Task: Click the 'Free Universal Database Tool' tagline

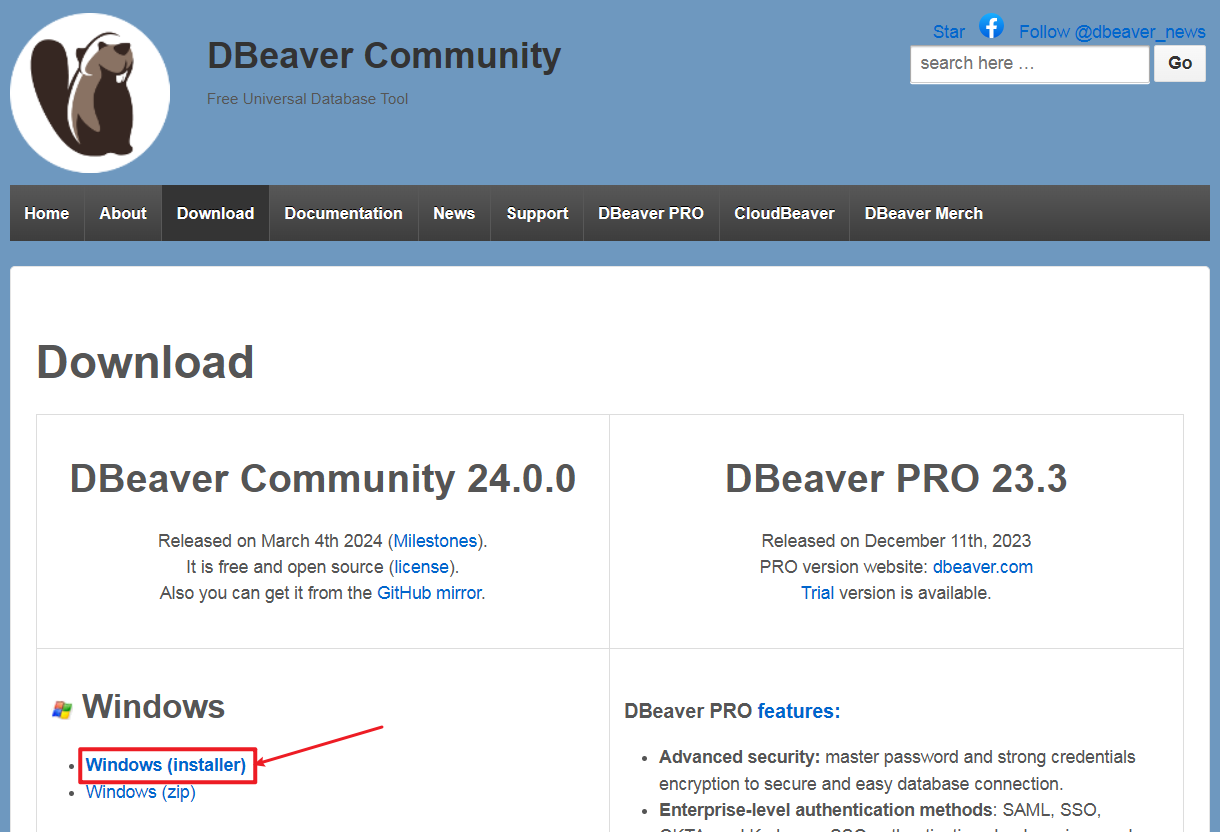Action: coord(308,99)
